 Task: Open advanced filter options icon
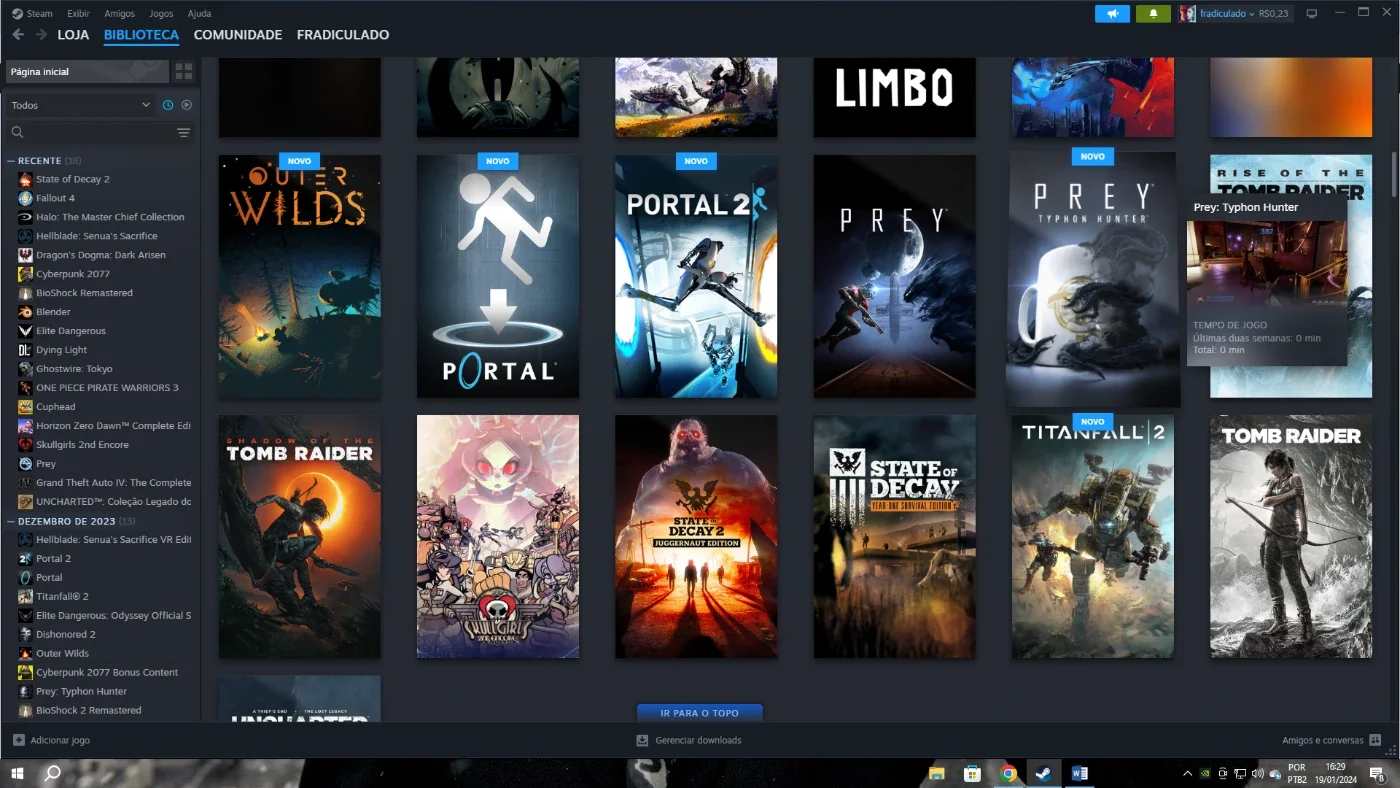pos(184,132)
